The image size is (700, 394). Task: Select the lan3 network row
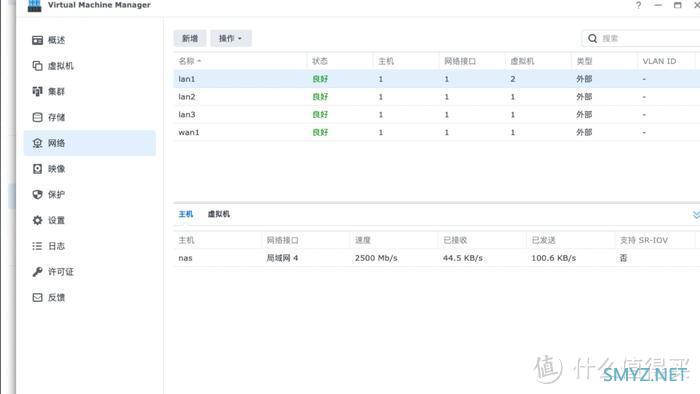(437, 115)
